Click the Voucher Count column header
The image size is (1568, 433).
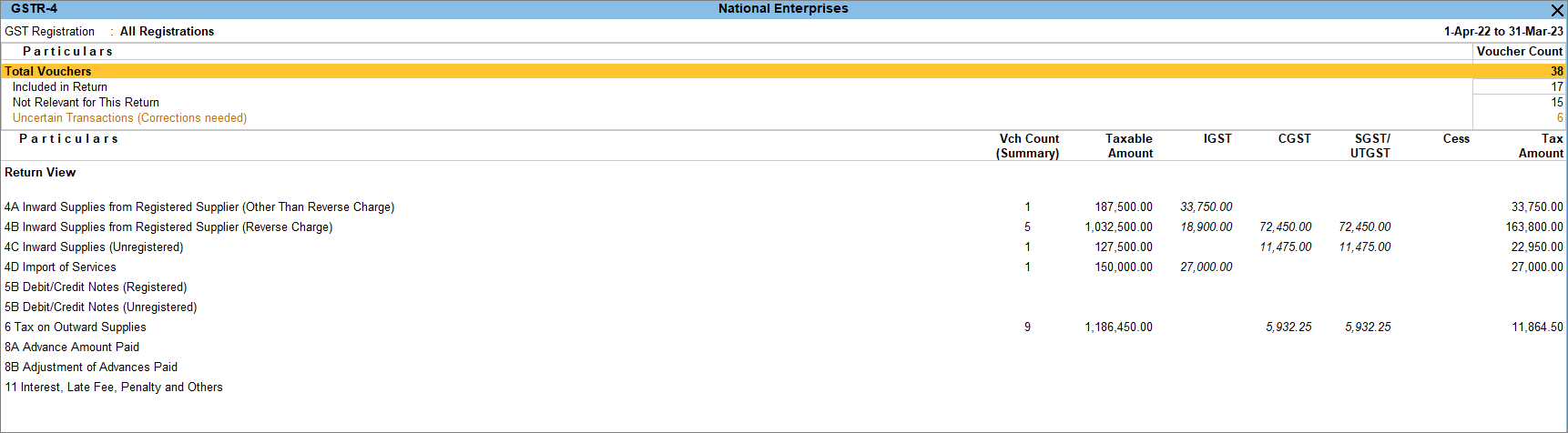(x=1520, y=52)
